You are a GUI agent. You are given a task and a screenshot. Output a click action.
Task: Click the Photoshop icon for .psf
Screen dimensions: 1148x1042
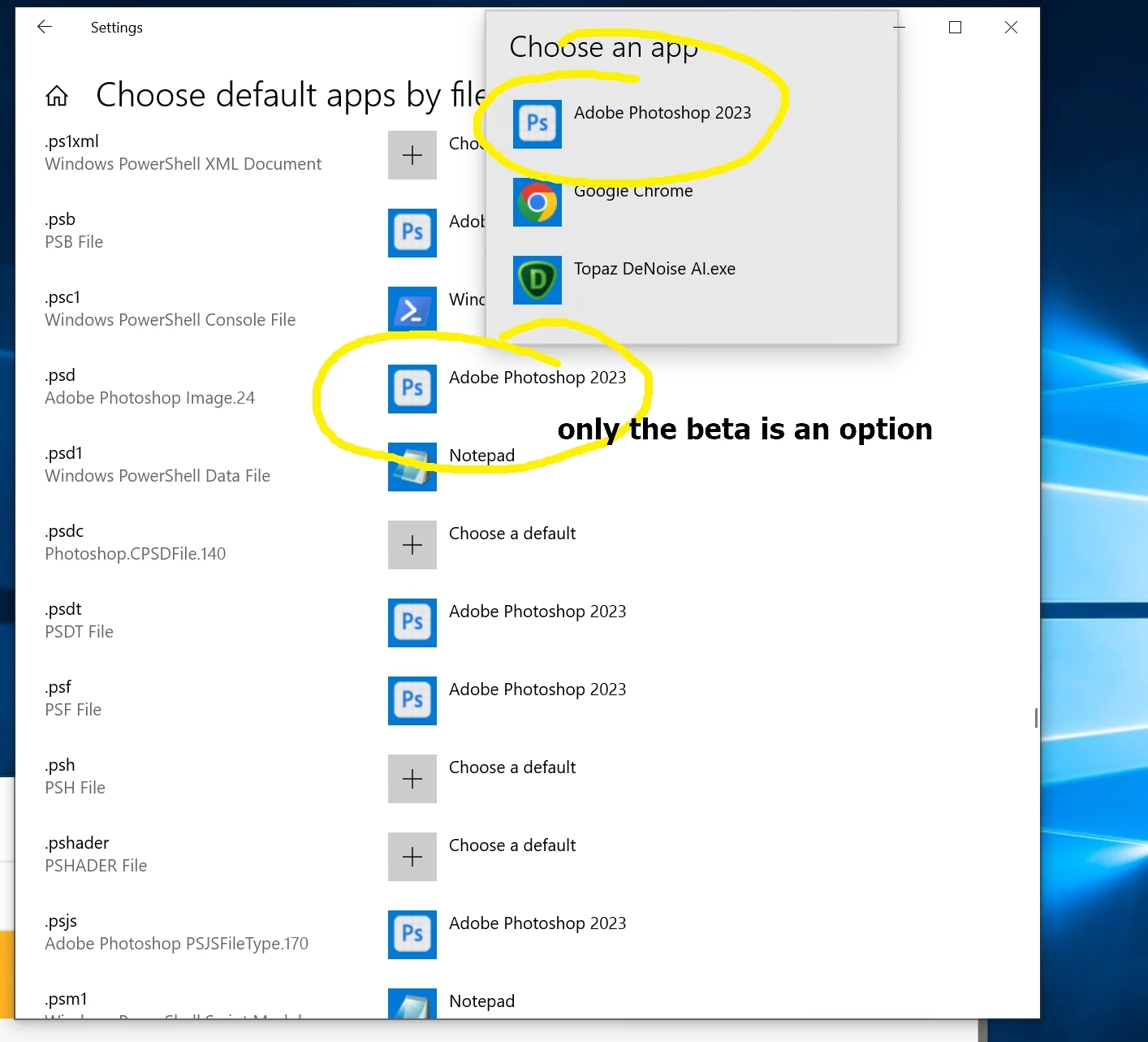[x=412, y=701]
